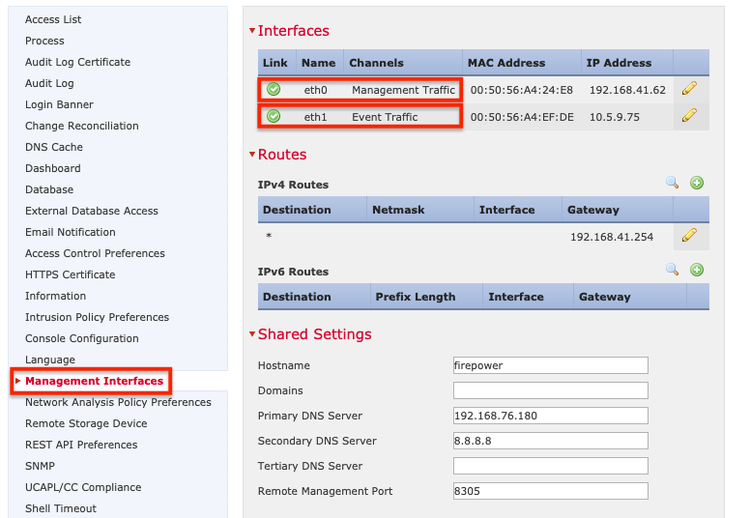Collapse the Interfaces section

[x=252, y=31]
